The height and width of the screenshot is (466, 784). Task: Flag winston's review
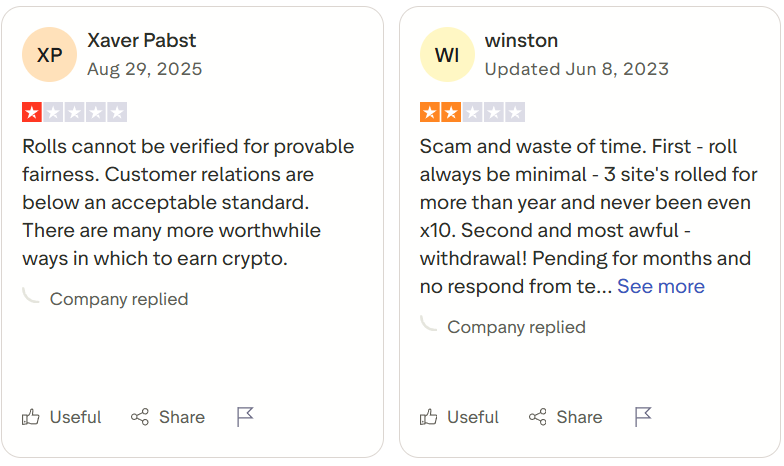point(643,417)
